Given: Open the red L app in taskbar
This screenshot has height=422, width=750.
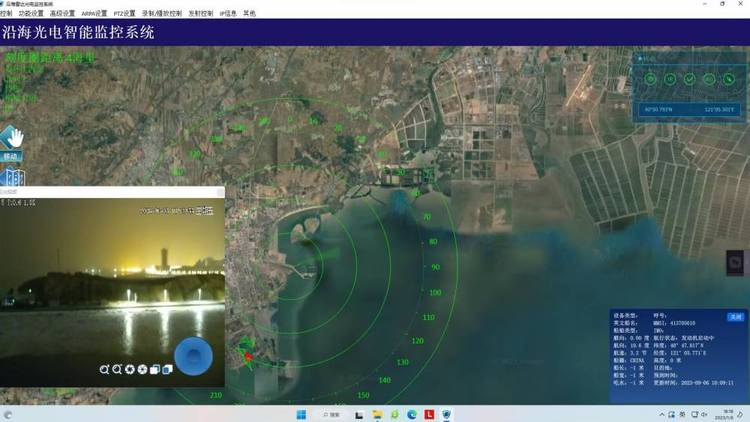Looking at the screenshot, I should point(429,414).
